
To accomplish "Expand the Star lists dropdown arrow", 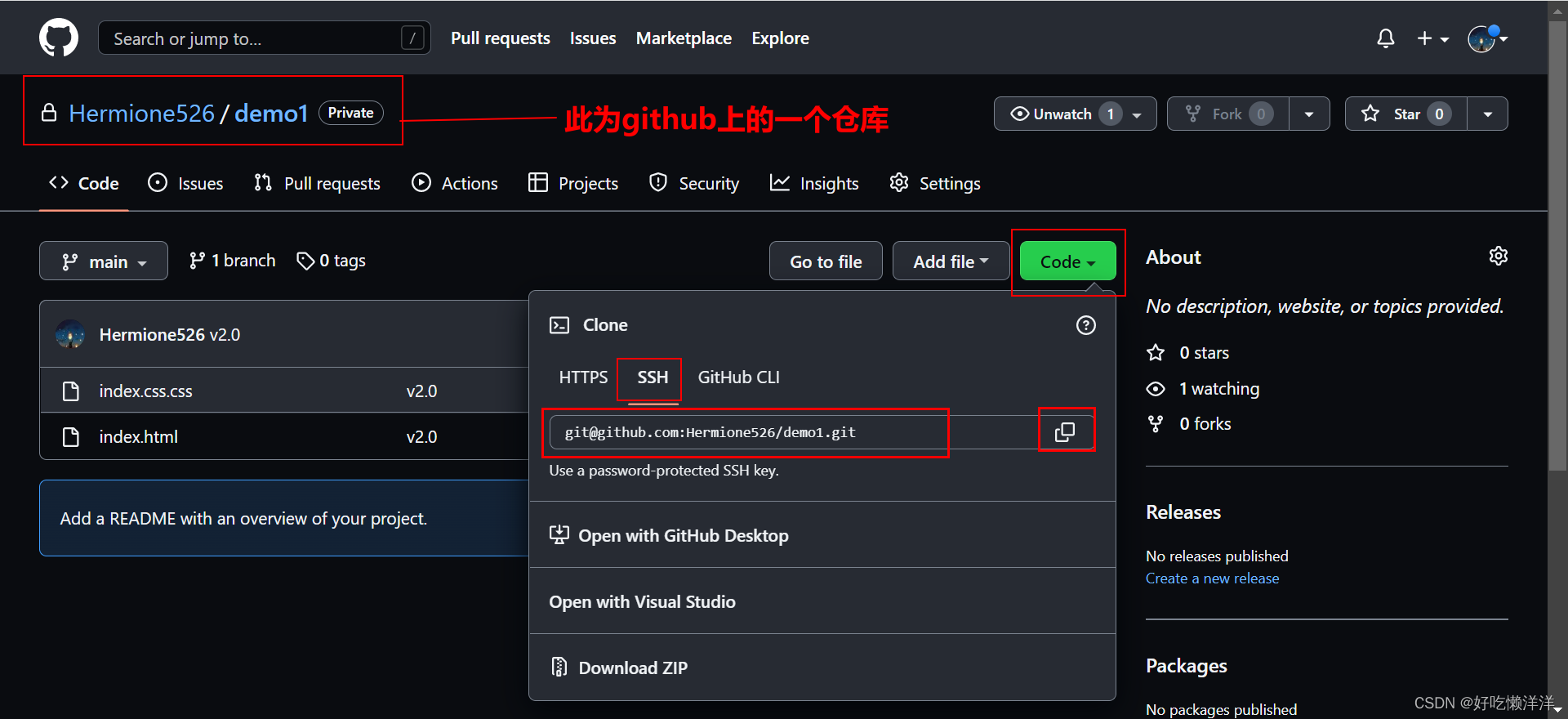I will point(1488,114).
